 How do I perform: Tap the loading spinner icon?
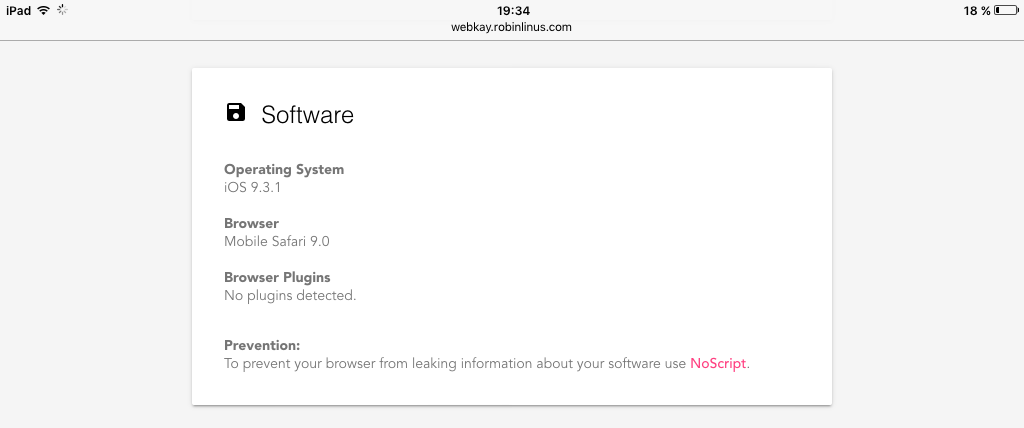coord(62,10)
